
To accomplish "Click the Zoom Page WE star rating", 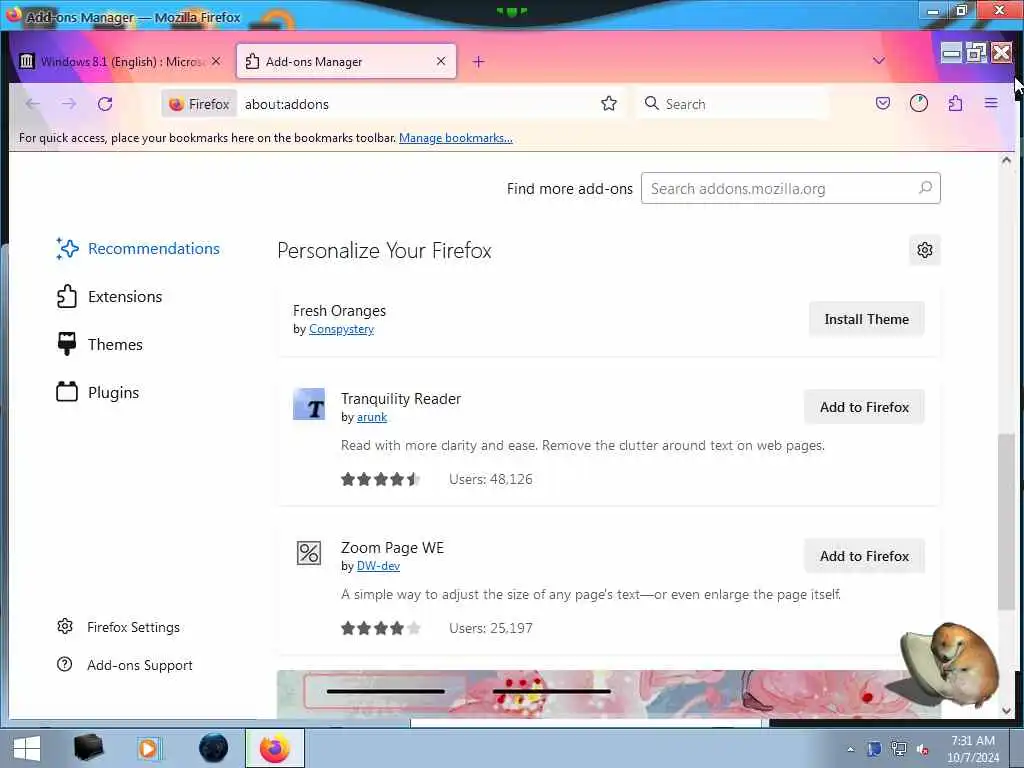I will coord(380,628).
